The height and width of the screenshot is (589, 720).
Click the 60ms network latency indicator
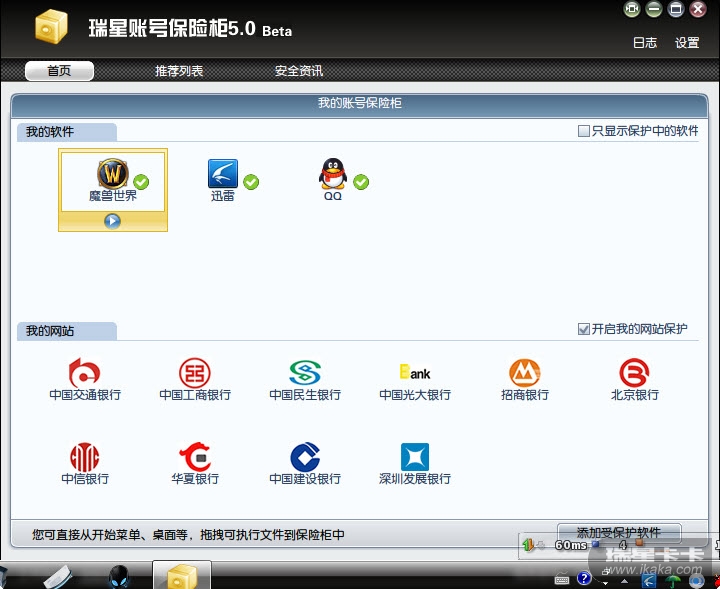[x=571, y=545]
